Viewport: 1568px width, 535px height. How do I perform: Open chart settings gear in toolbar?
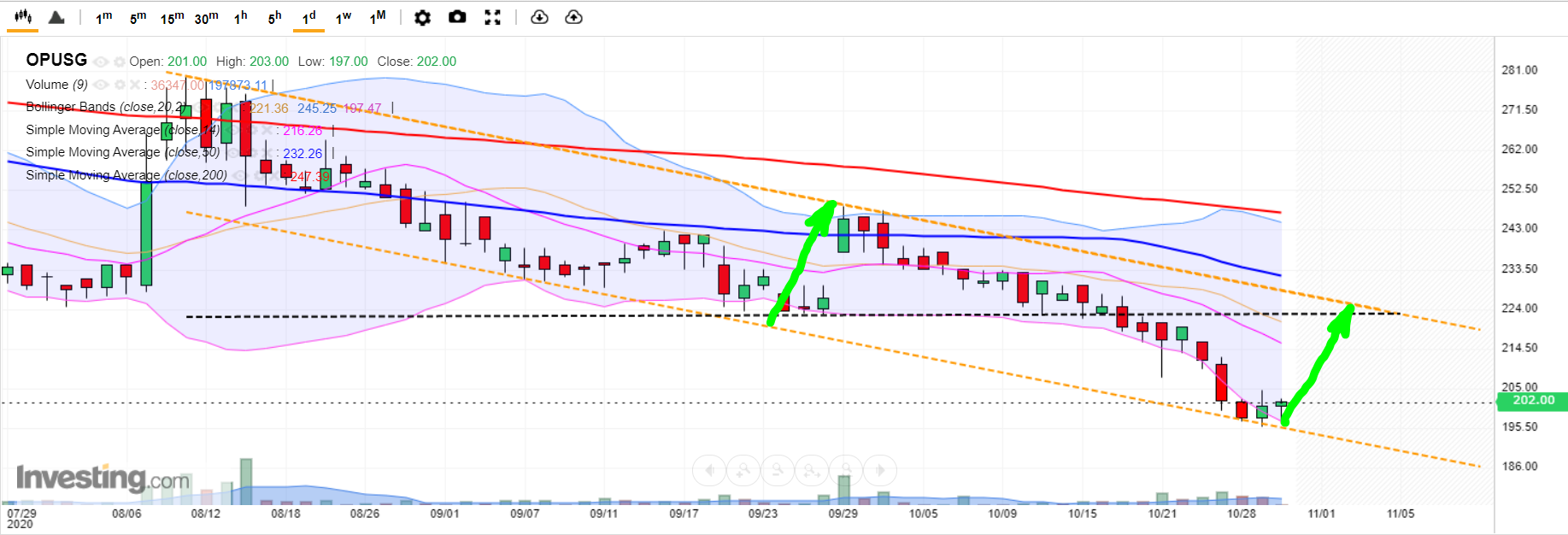point(422,17)
